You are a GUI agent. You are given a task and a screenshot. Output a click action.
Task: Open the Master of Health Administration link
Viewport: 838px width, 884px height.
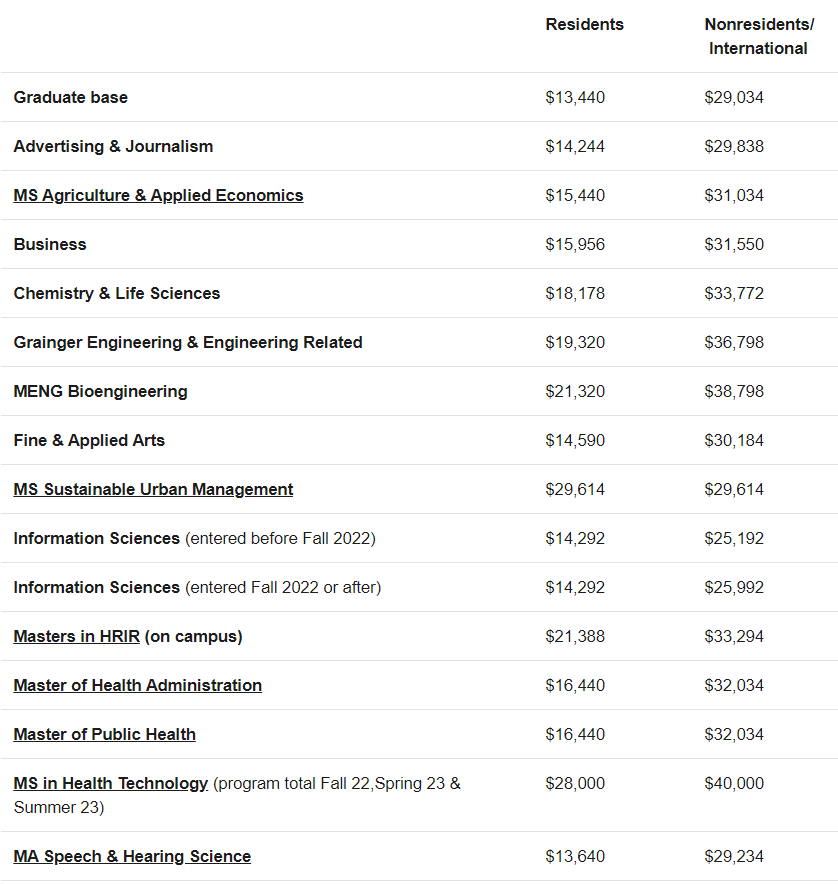tap(138, 686)
